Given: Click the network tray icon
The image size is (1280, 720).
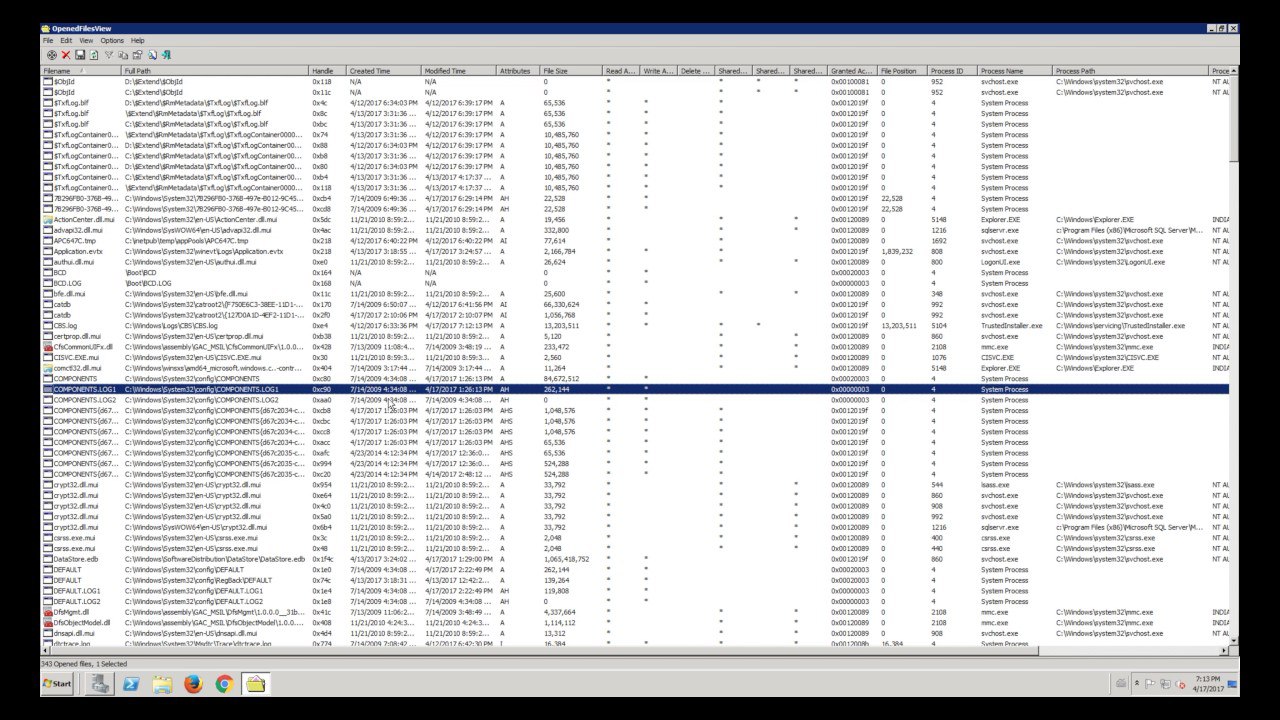Looking at the screenshot, I should click(x=1165, y=684).
